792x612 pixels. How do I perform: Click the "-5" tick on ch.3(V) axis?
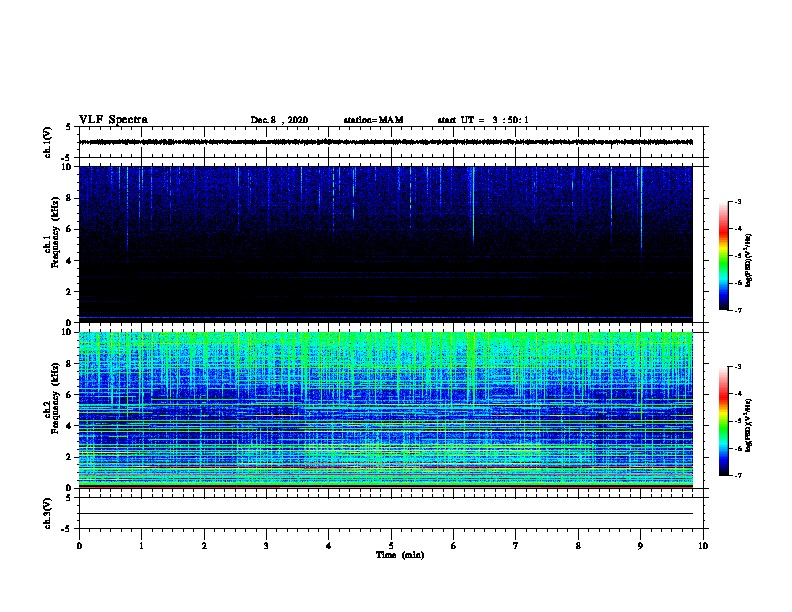coord(67,529)
